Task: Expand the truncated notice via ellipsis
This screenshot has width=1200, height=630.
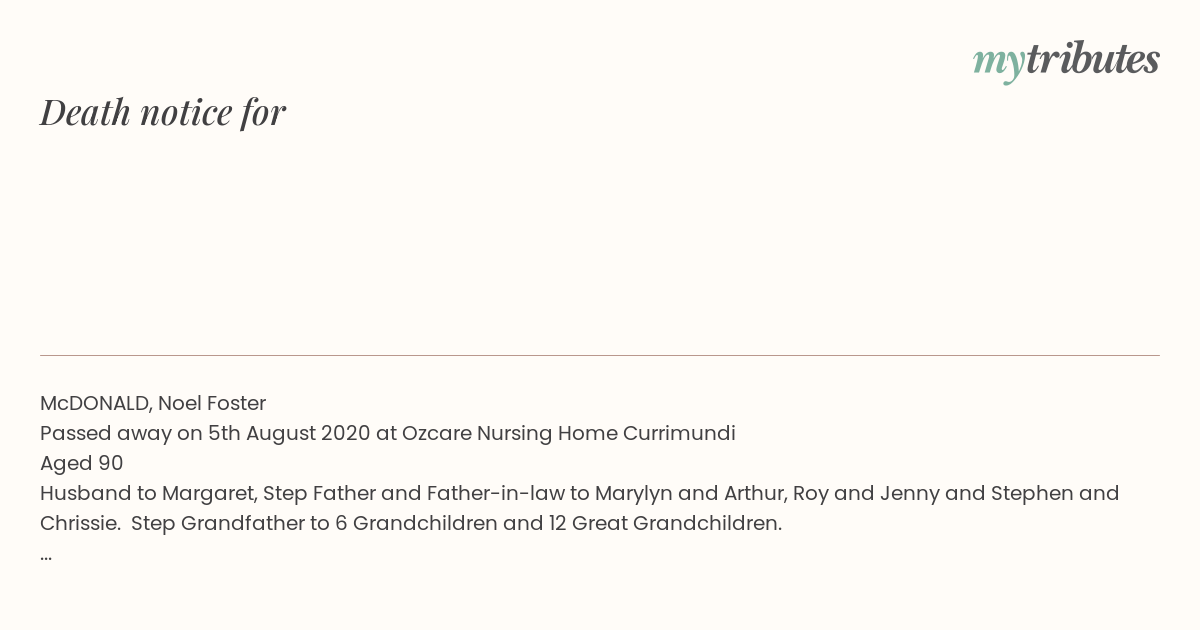Action: pos(46,558)
